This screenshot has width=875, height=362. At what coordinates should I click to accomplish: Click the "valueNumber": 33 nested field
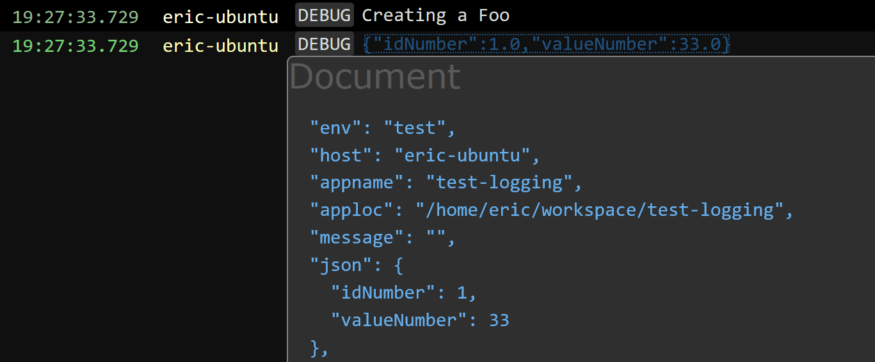point(420,320)
